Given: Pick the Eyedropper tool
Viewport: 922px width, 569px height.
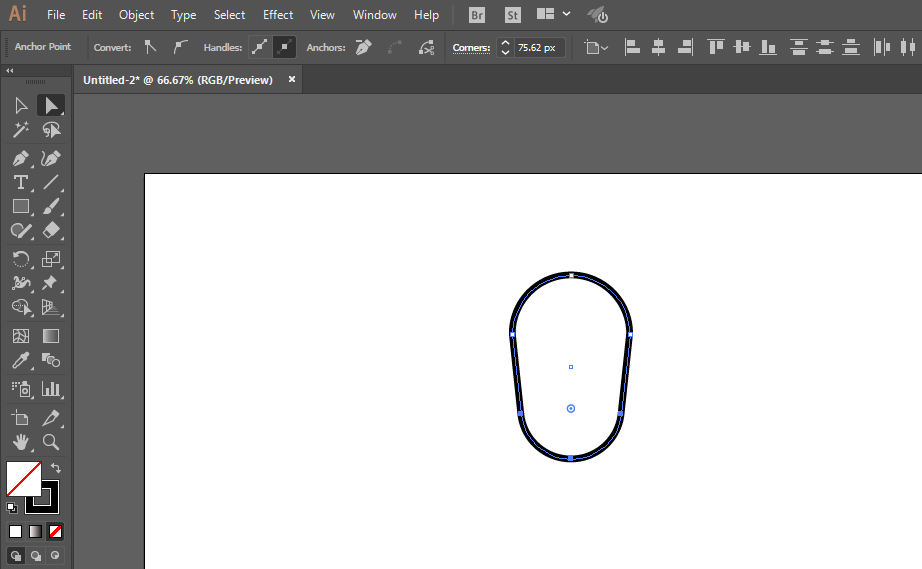Looking at the screenshot, I should (x=21, y=360).
